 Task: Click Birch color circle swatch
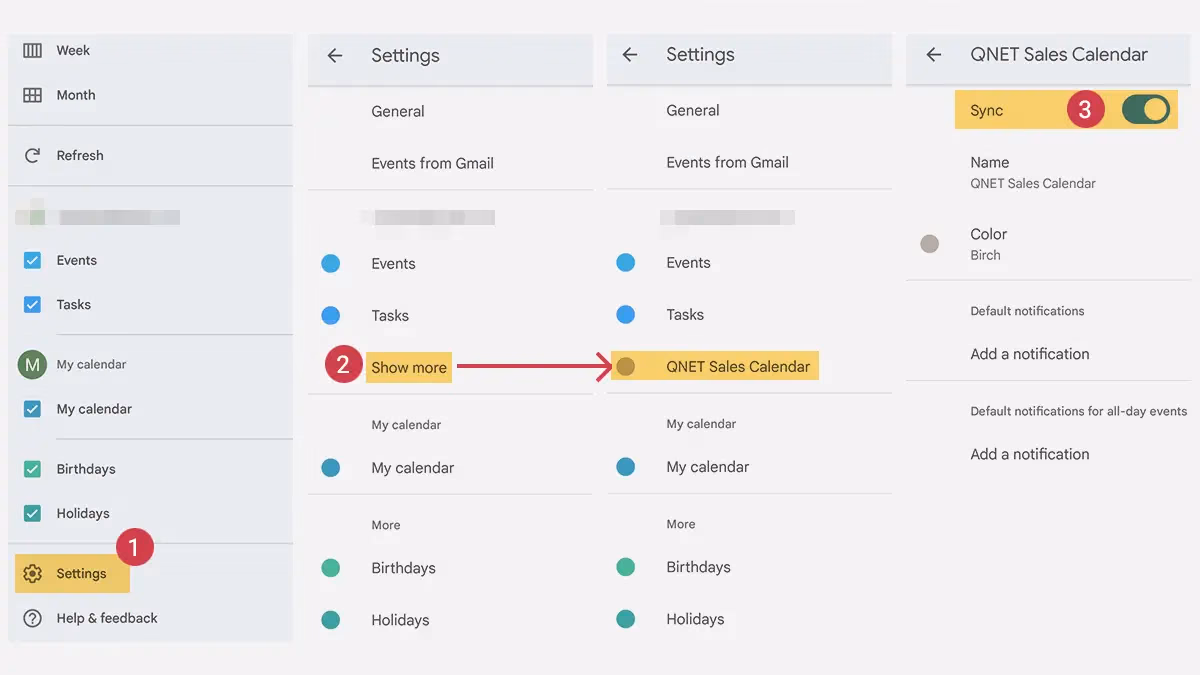click(x=930, y=243)
